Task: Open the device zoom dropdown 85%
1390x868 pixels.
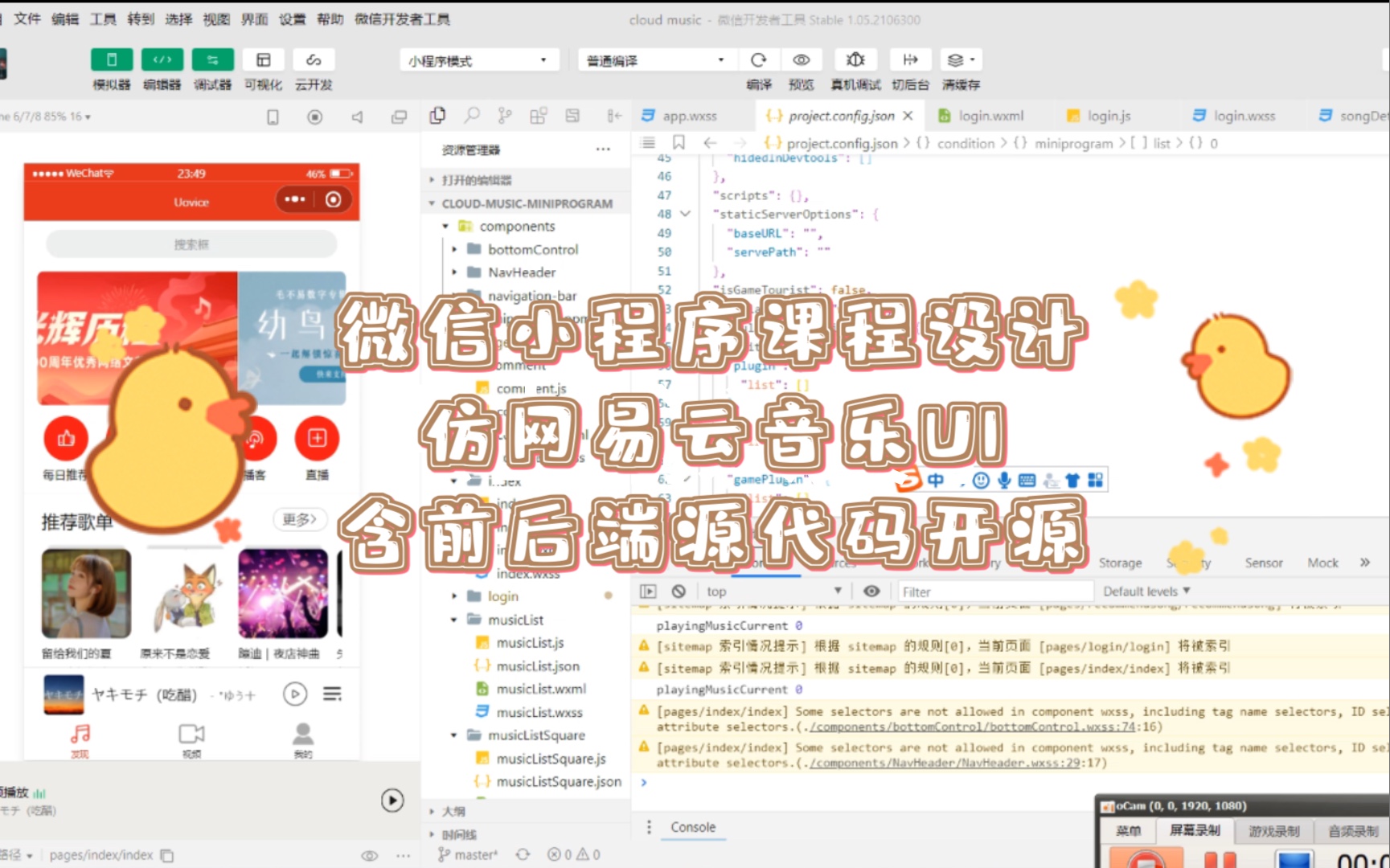Action: coord(47,117)
